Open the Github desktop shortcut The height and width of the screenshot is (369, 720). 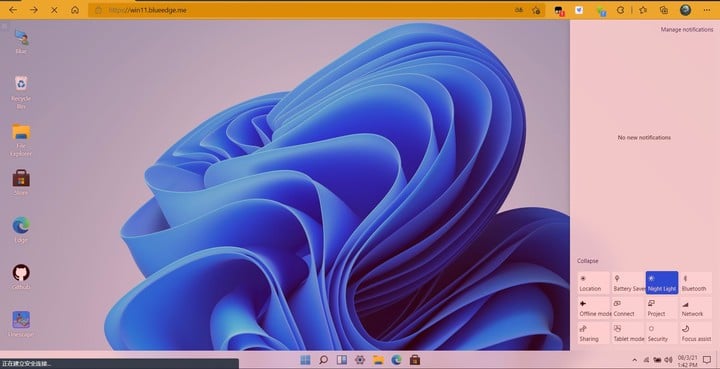(21, 277)
